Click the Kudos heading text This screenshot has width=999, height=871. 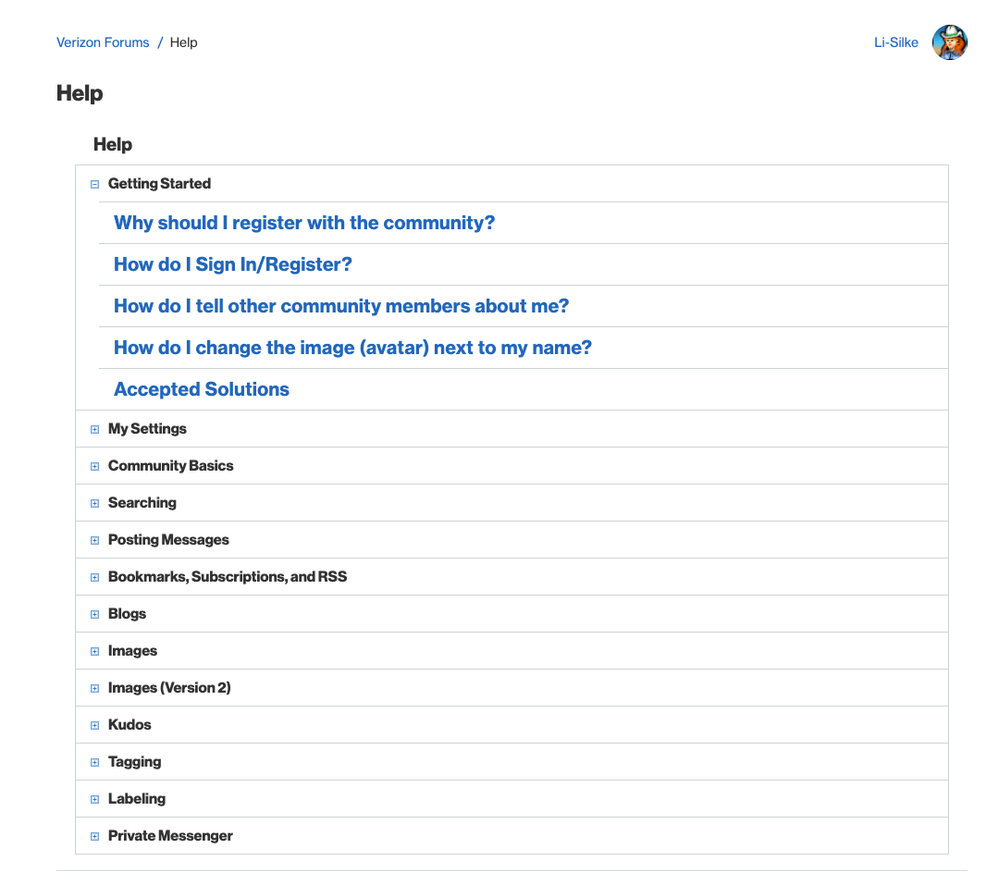129,724
